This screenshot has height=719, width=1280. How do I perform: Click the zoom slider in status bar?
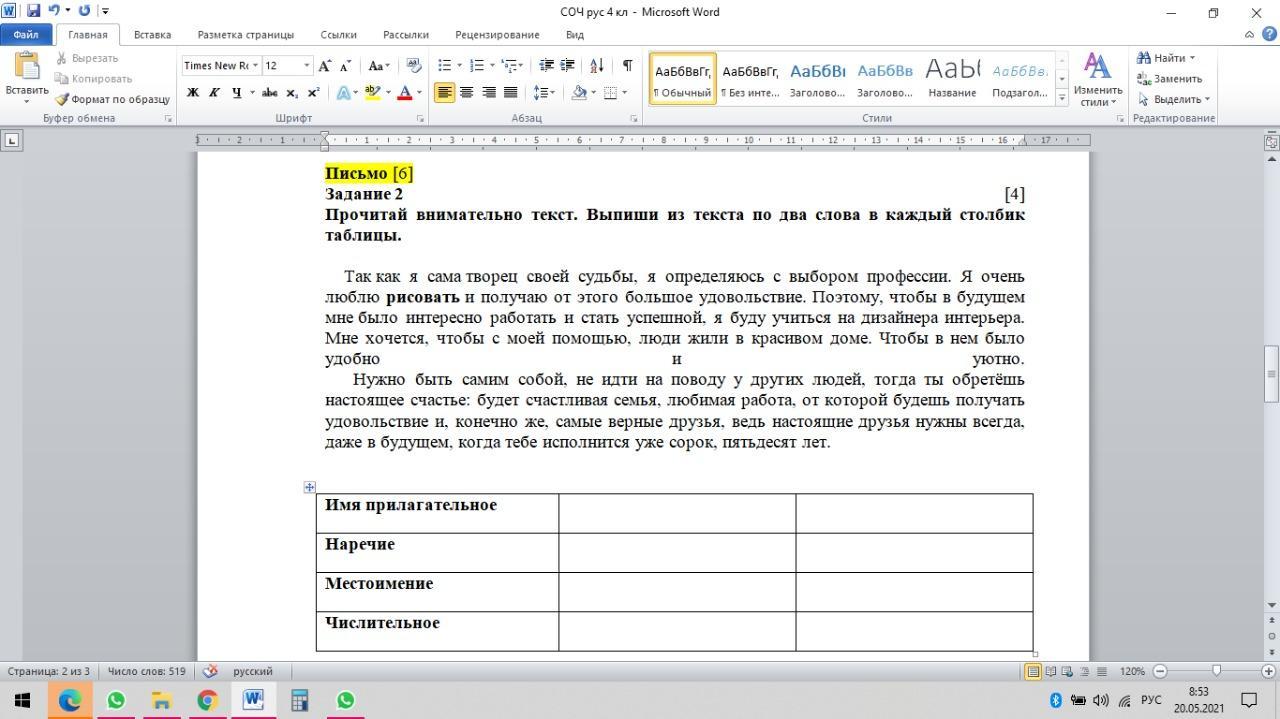[x=1215, y=671]
